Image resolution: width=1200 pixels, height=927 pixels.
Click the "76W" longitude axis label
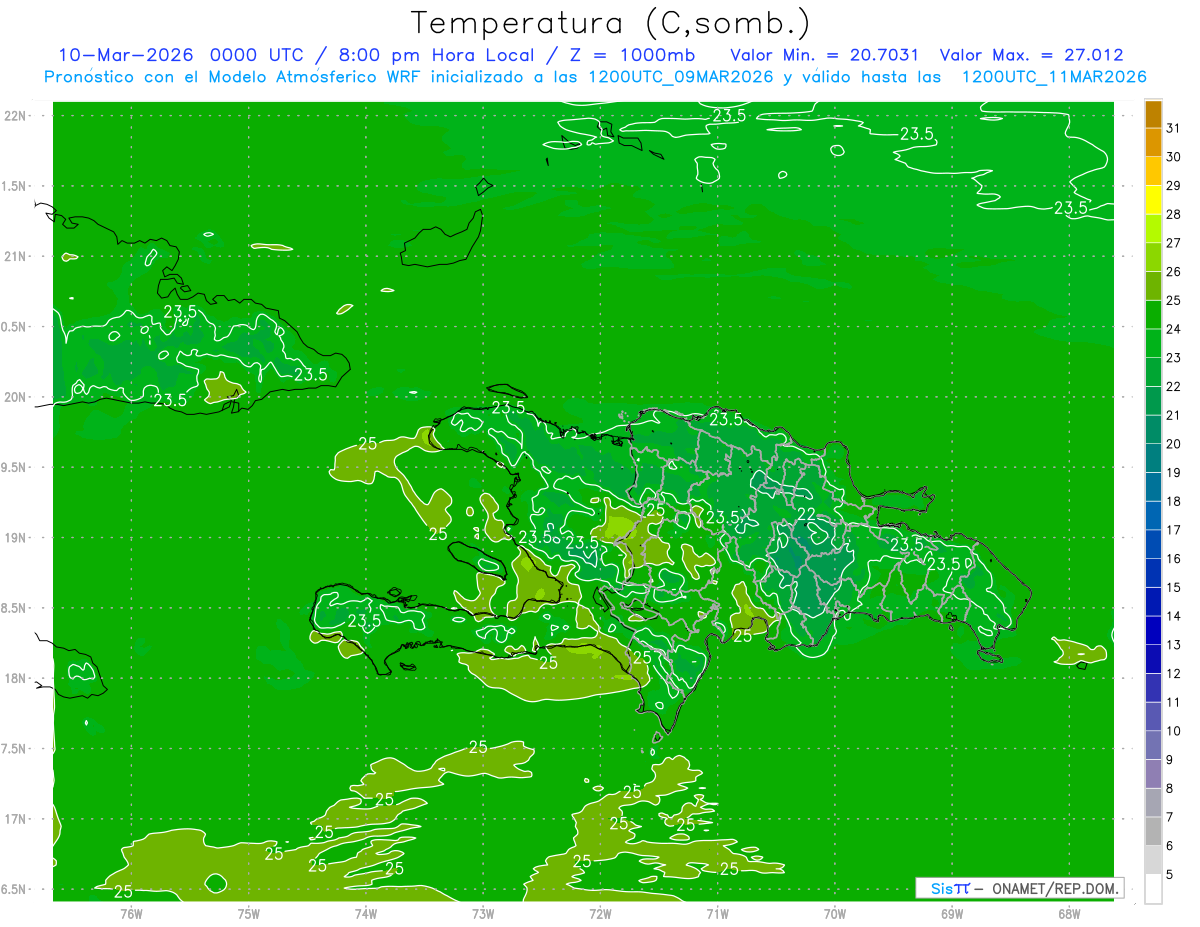(x=131, y=912)
